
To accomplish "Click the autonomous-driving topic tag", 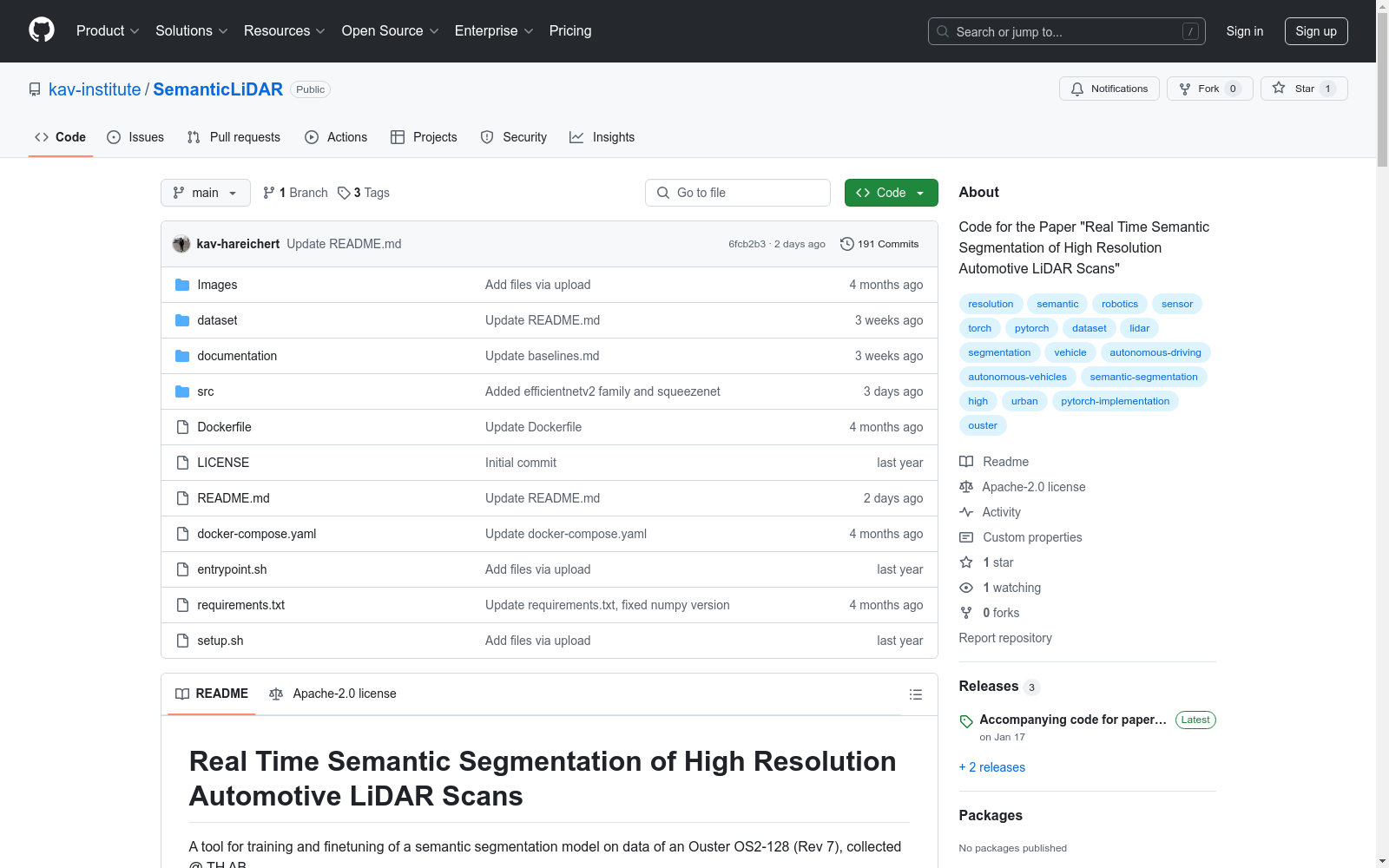I will pyautogui.click(x=1155, y=352).
